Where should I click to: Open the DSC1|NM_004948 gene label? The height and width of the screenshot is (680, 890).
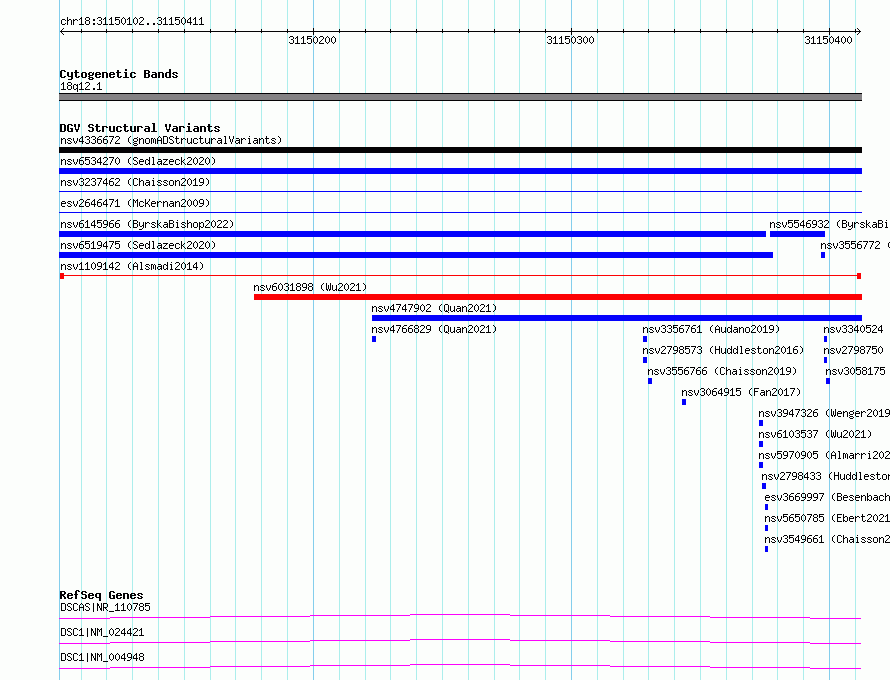pyautogui.click(x=102, y=657)
